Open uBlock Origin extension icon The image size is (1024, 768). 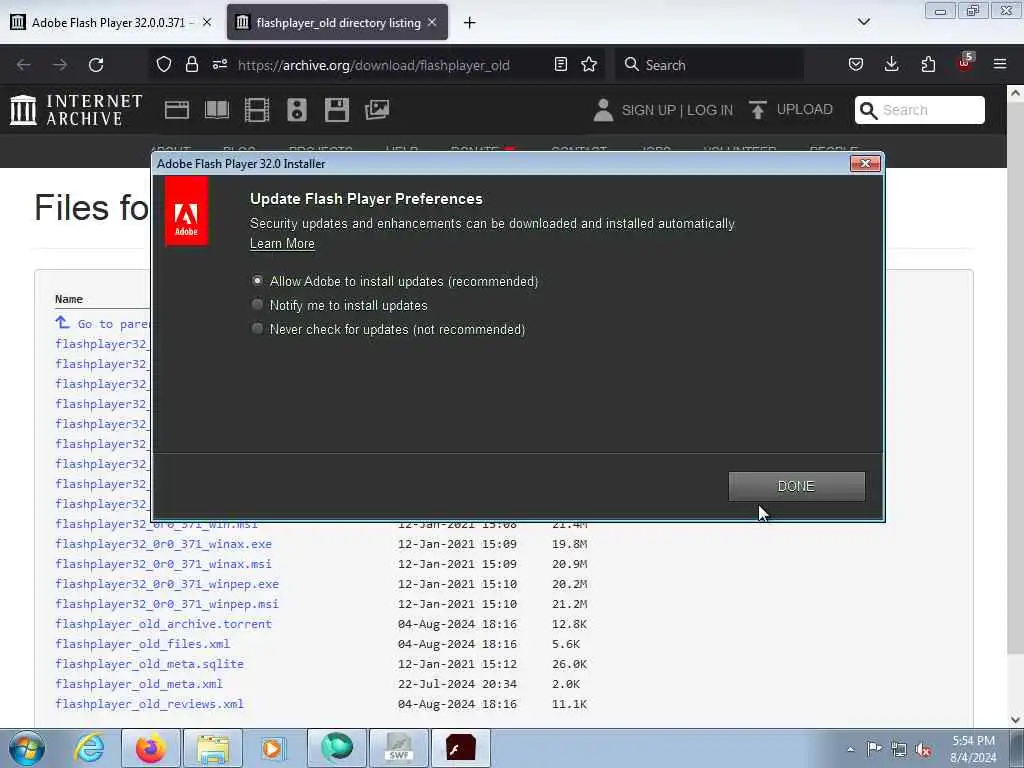[x=965, y=63]
